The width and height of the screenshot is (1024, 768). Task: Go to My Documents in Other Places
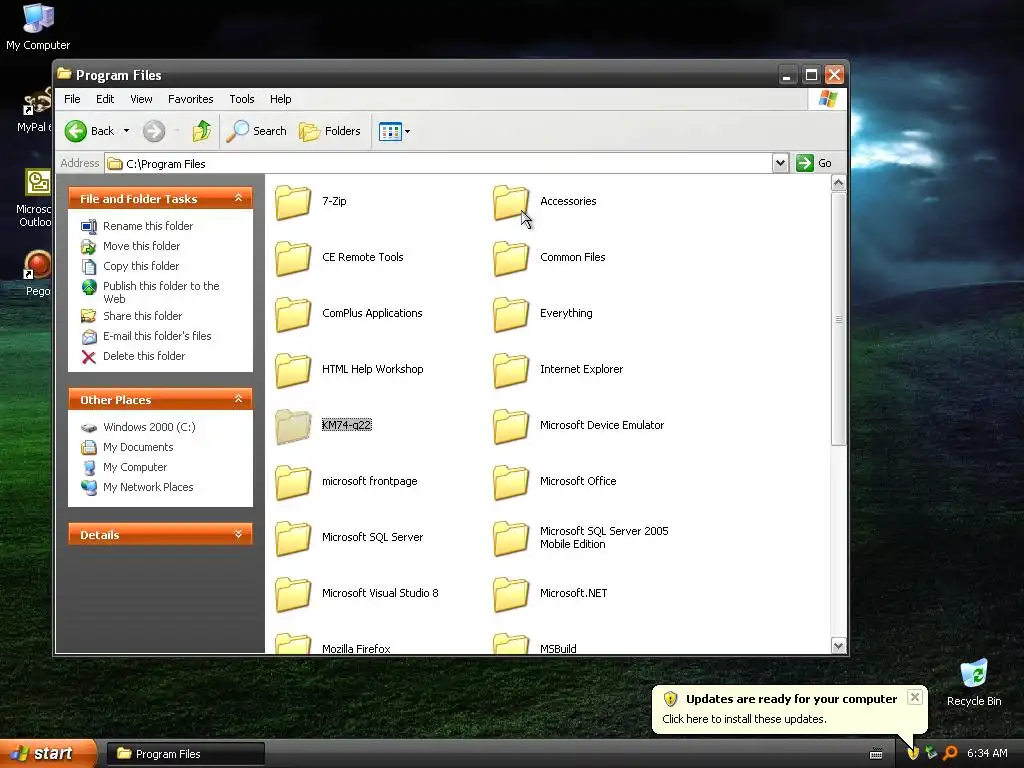[138, 447]
